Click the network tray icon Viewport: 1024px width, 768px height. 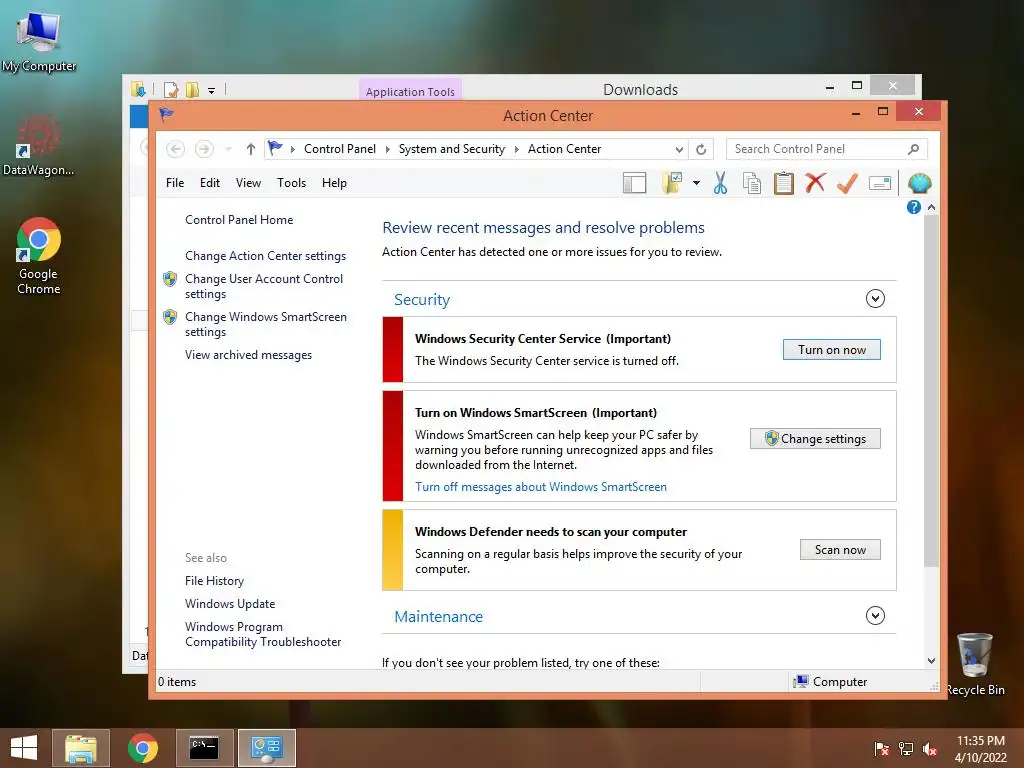click(906, 749)
